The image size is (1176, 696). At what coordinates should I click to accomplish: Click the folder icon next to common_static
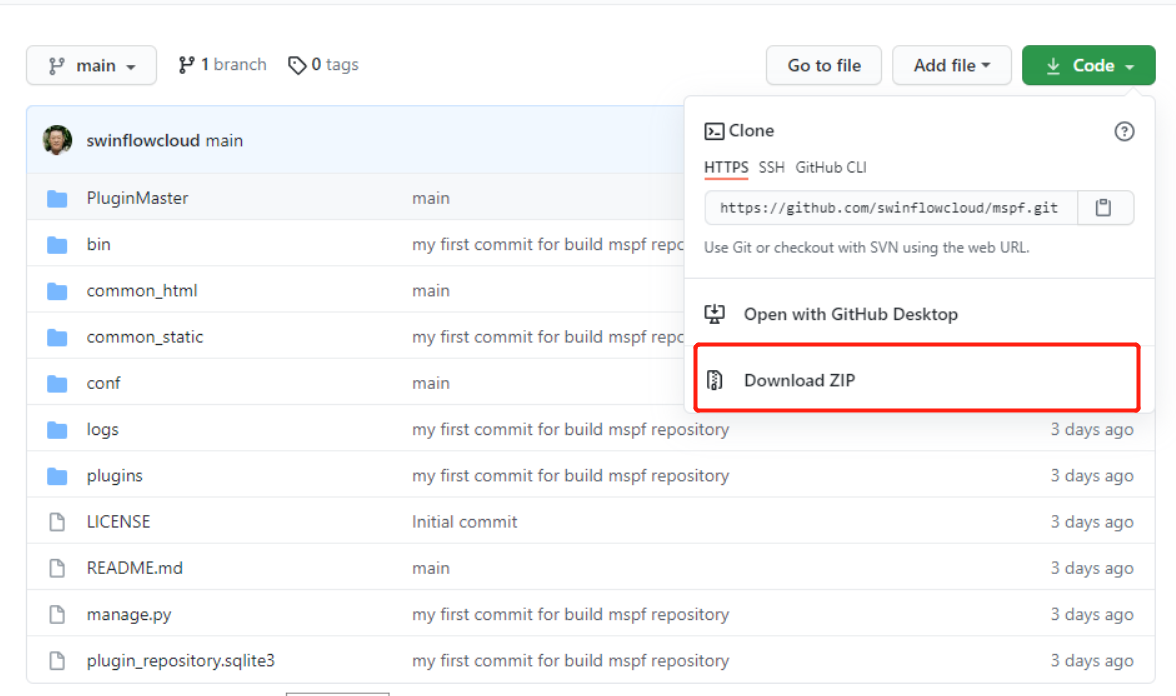57,338
